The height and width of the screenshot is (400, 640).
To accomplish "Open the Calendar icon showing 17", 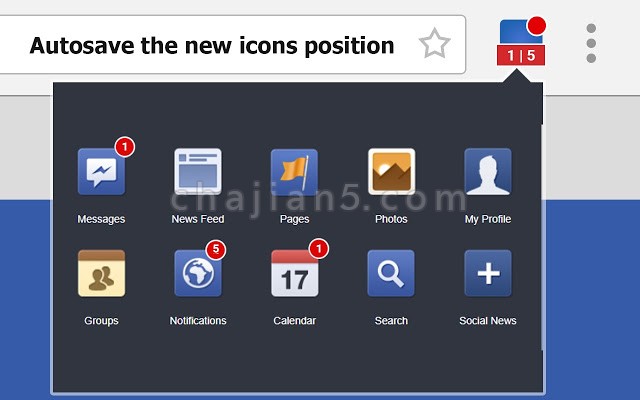I will [295, 273].
